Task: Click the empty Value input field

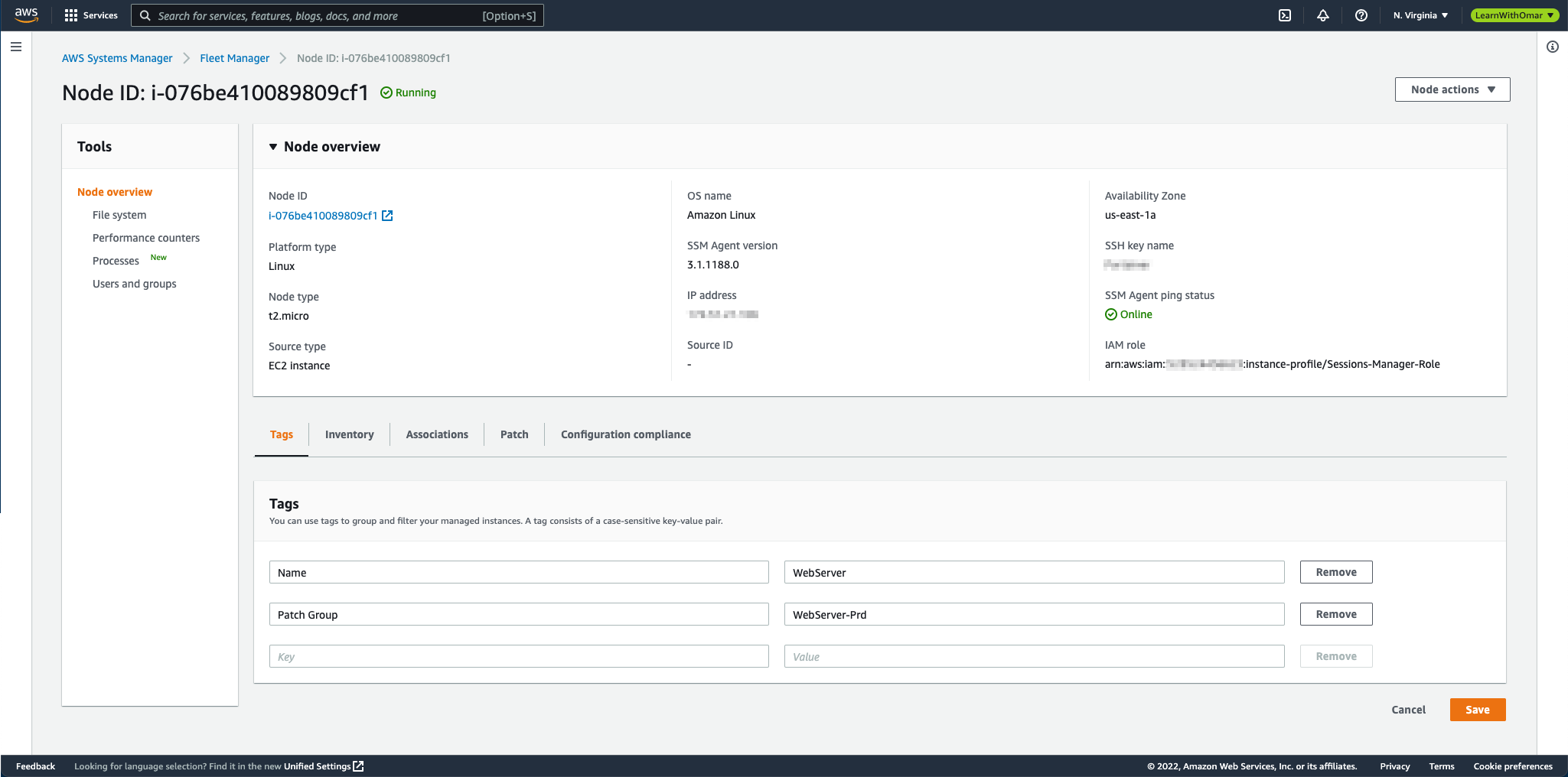Action: [1035, 656]
